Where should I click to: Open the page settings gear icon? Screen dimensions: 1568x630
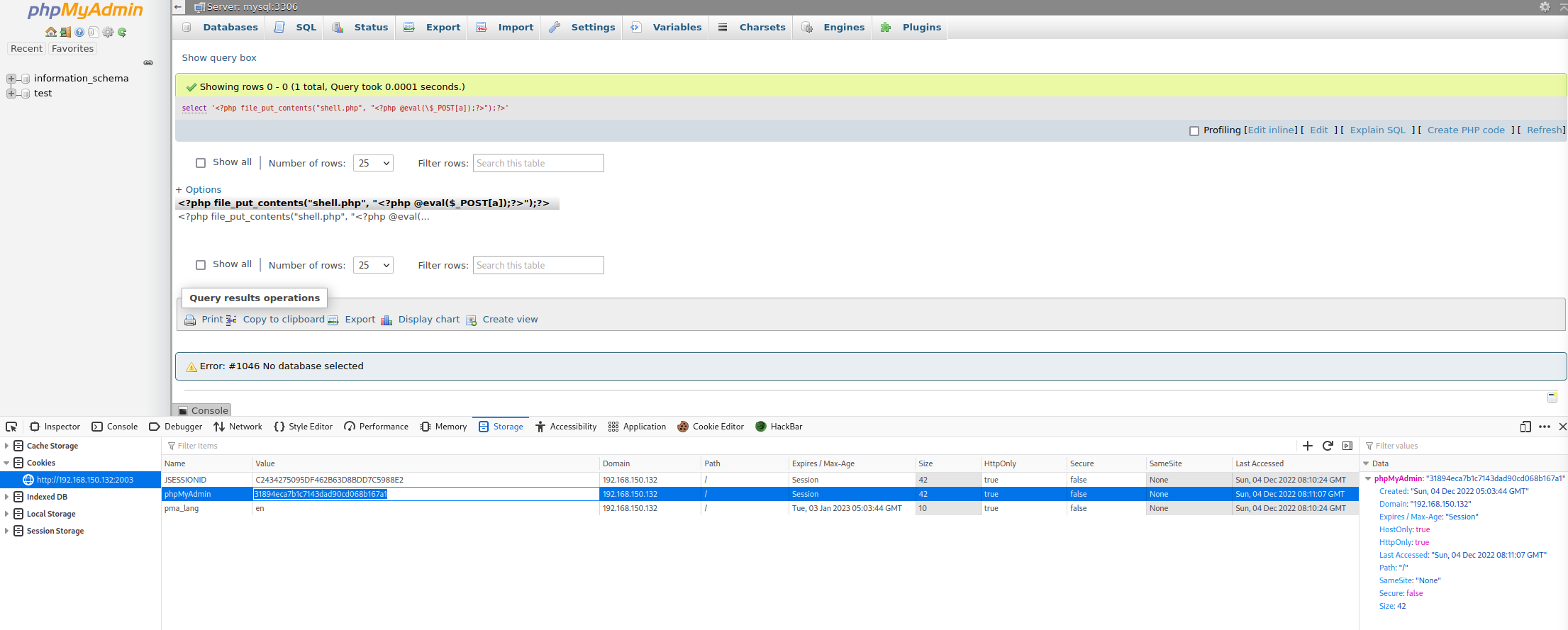click(1545, 6)
